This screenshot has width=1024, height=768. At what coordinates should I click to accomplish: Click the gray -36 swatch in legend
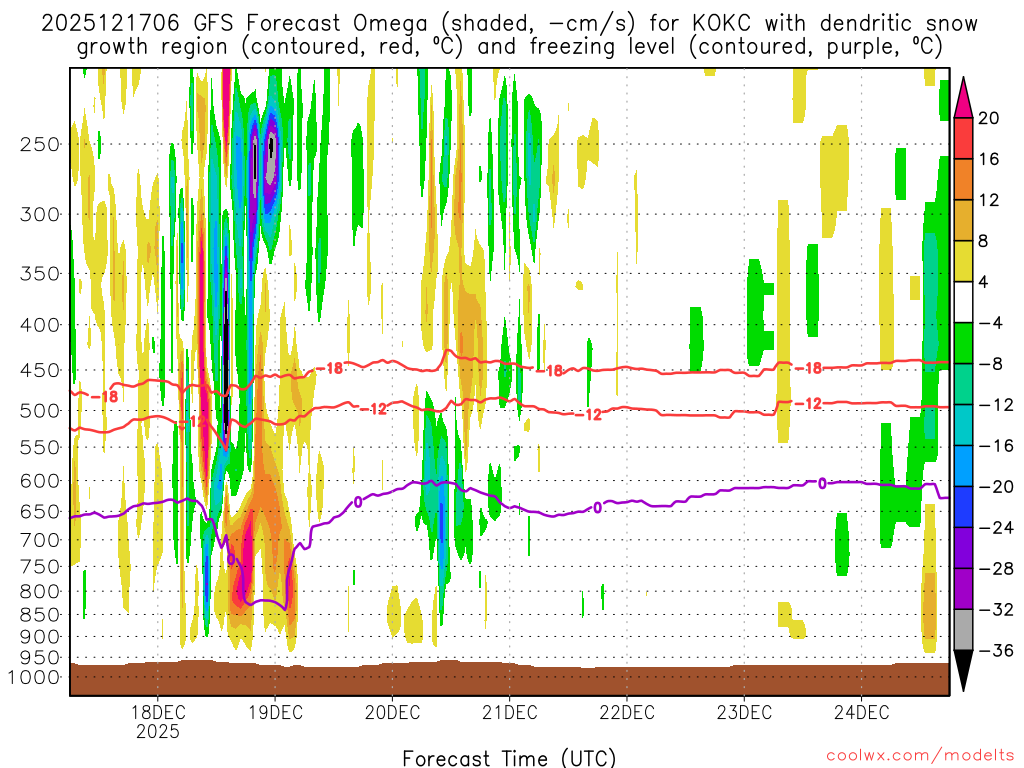[x=963, y=630]
